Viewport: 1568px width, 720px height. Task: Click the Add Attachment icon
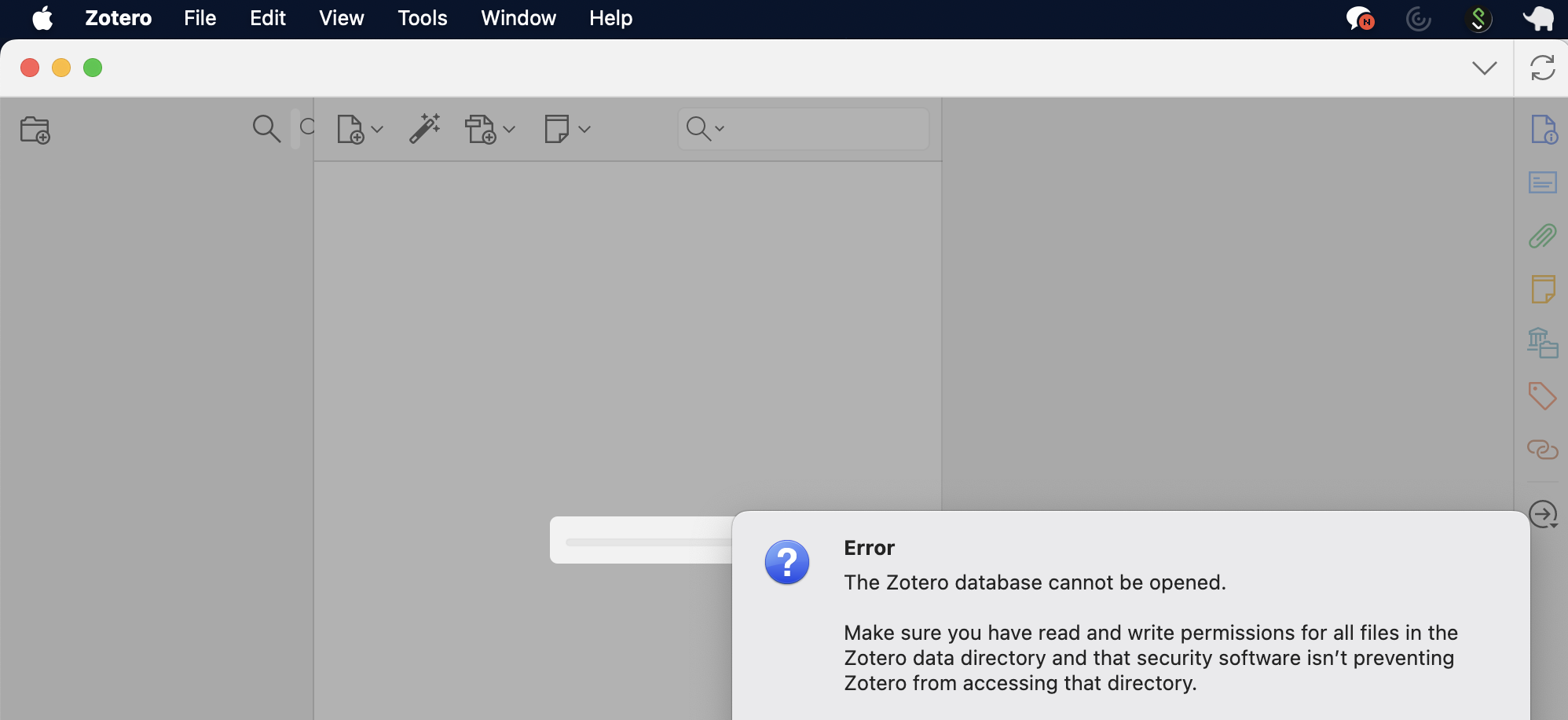tap(481, 129)
